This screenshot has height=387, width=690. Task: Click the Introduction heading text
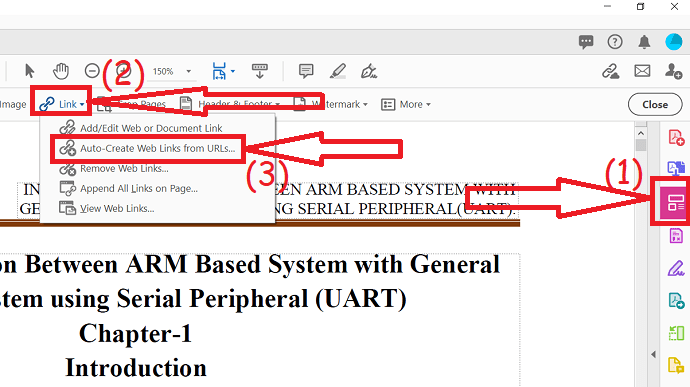coord(136,368)
